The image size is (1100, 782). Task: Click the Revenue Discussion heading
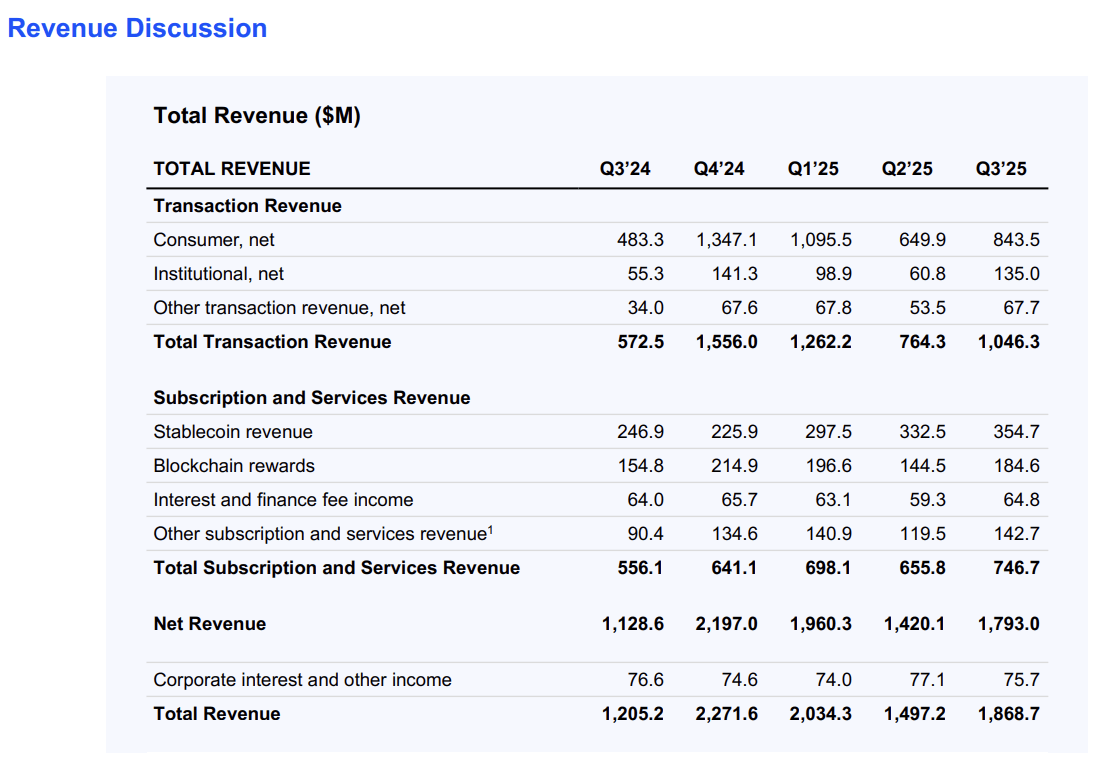pos(137,28)
